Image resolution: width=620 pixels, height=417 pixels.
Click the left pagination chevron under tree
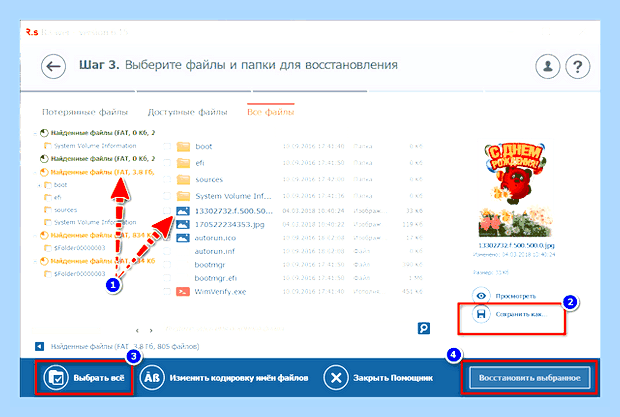pyautogui.click(x=137, y=330)
